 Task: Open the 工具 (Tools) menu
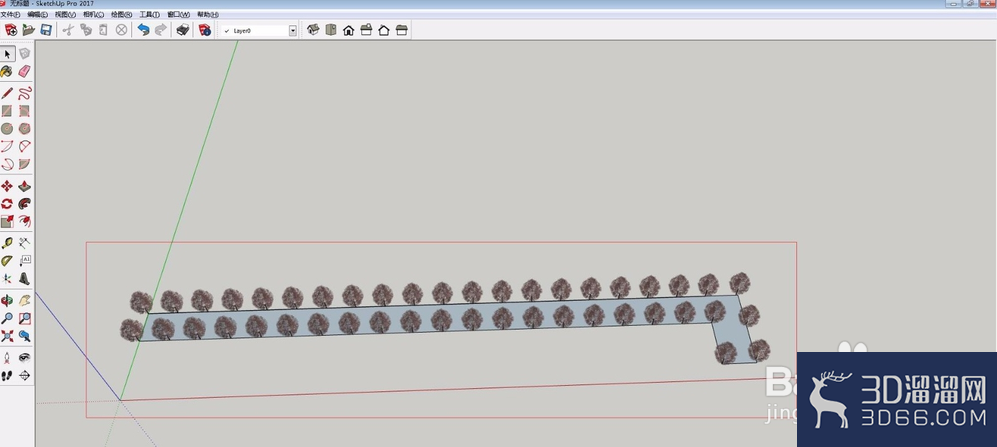(x=149, y=14)
